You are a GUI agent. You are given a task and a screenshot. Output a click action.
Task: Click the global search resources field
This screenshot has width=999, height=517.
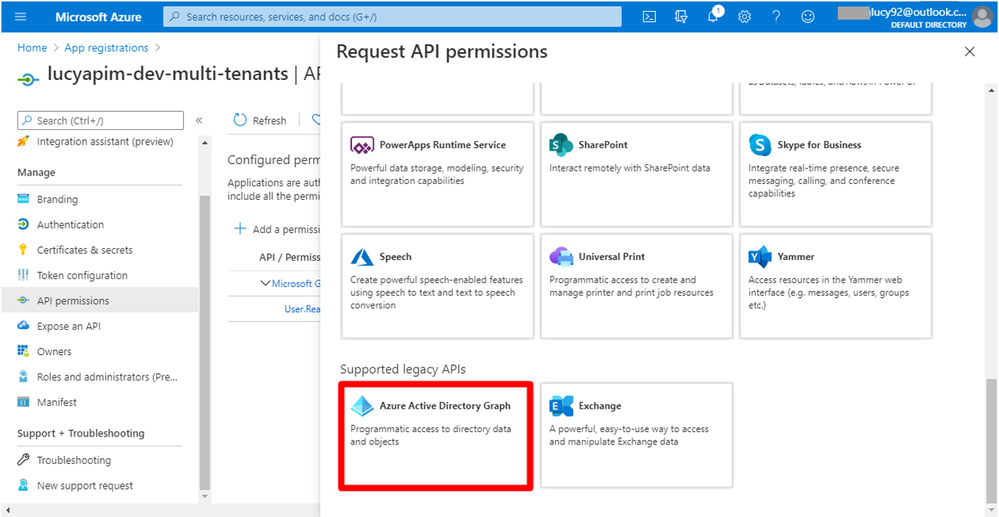click(x=392, y=17)
